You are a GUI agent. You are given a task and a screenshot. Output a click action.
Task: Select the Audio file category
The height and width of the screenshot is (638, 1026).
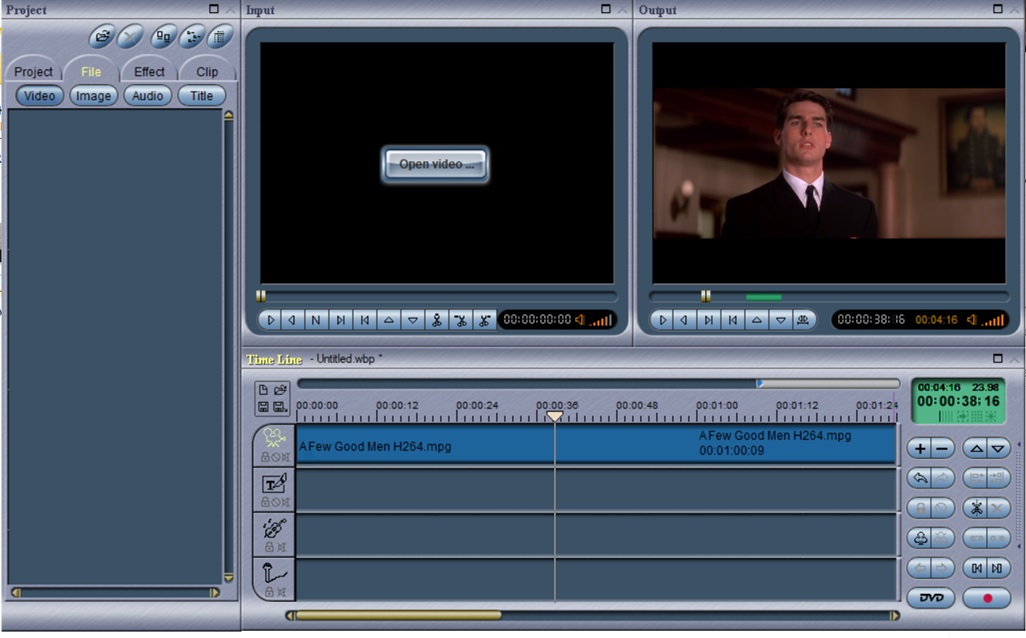pyautogui.click(x=147, y=96)
